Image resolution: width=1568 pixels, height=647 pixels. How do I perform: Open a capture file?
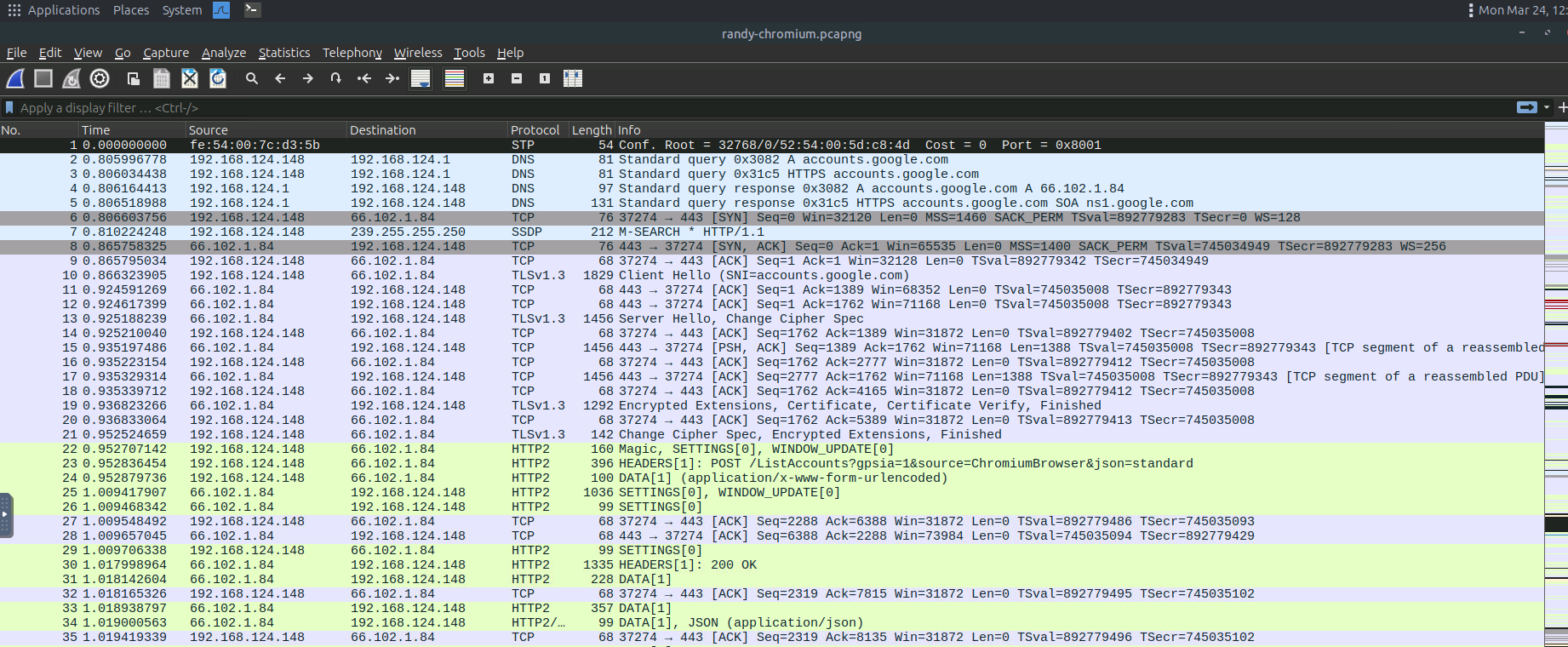pyautogui.click(x=134, y=78)
